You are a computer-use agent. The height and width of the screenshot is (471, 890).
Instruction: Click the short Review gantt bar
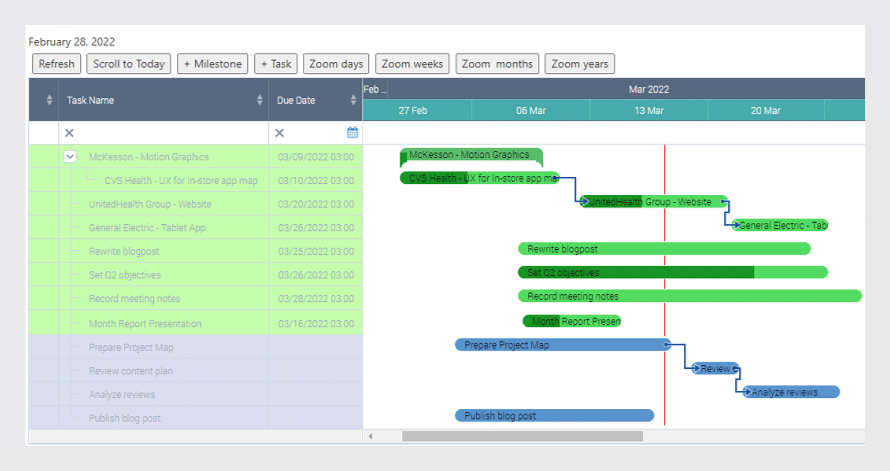(x=716, y=368)
